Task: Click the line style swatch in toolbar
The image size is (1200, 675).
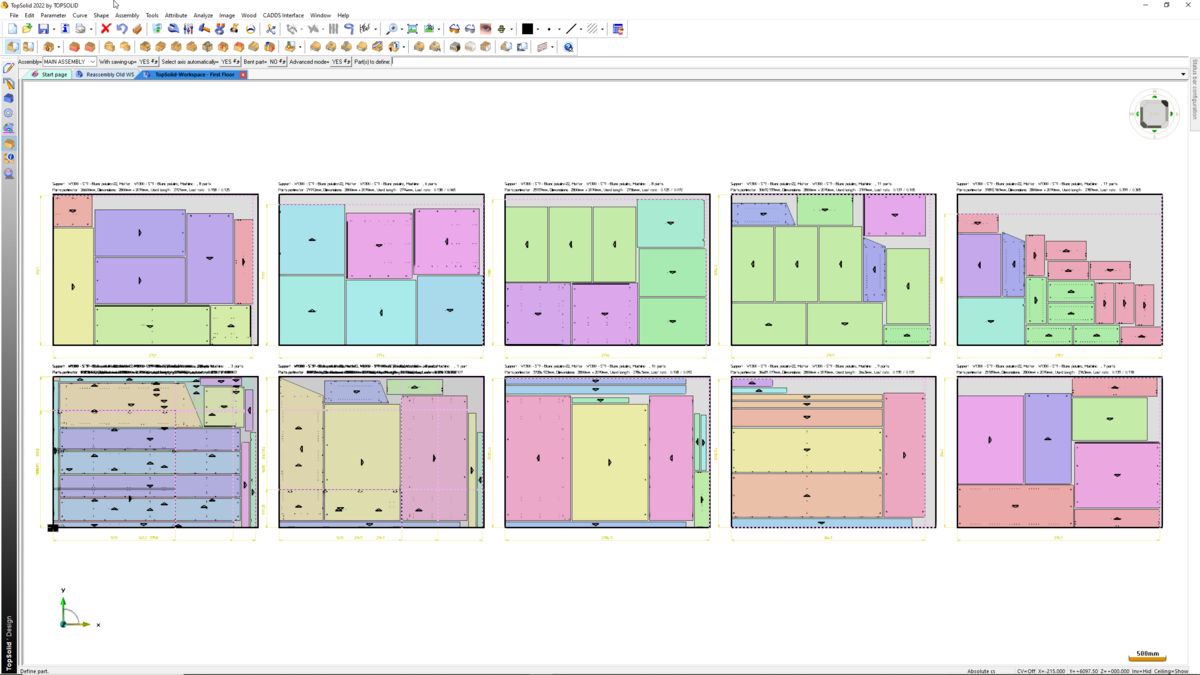Action: tap(571, 29)
